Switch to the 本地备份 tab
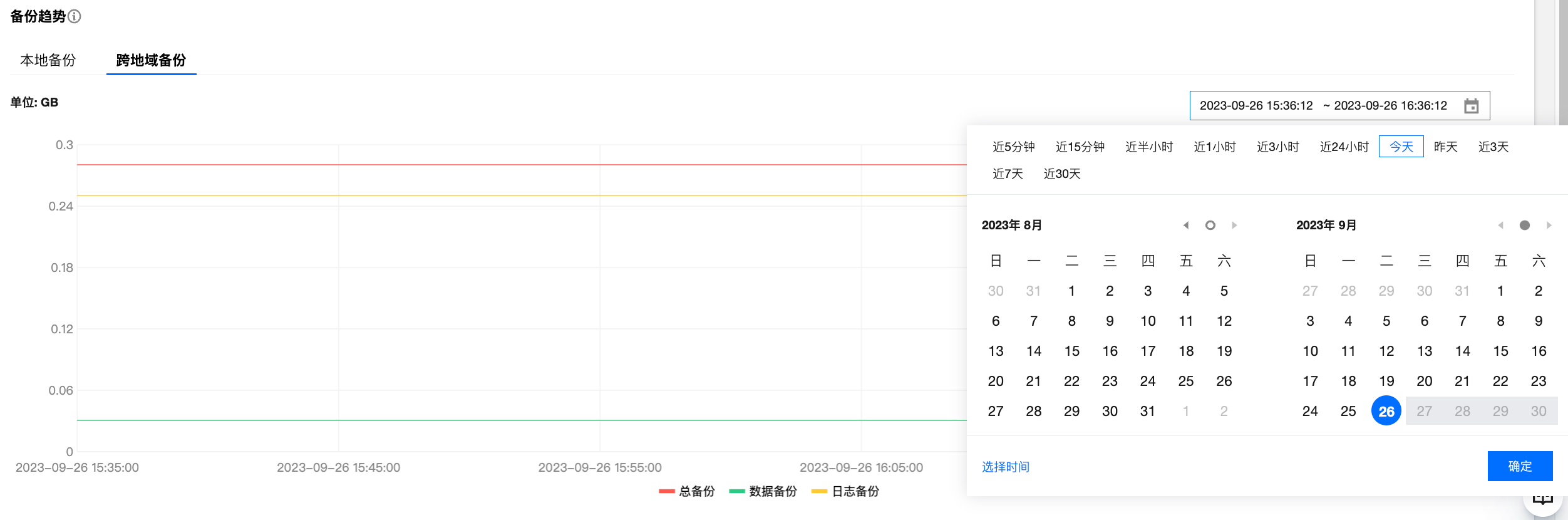Screen dimensions: 1568x520 coord(48,60)
